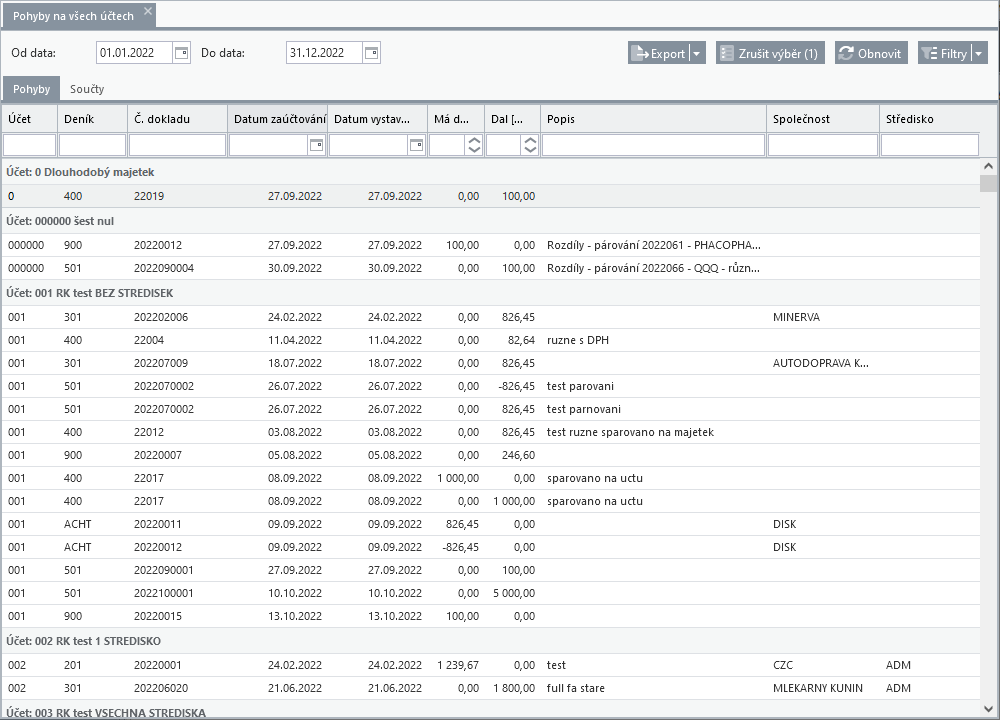Sort by the Společnost column header
1000x720 pixels.
click(823, 119)
